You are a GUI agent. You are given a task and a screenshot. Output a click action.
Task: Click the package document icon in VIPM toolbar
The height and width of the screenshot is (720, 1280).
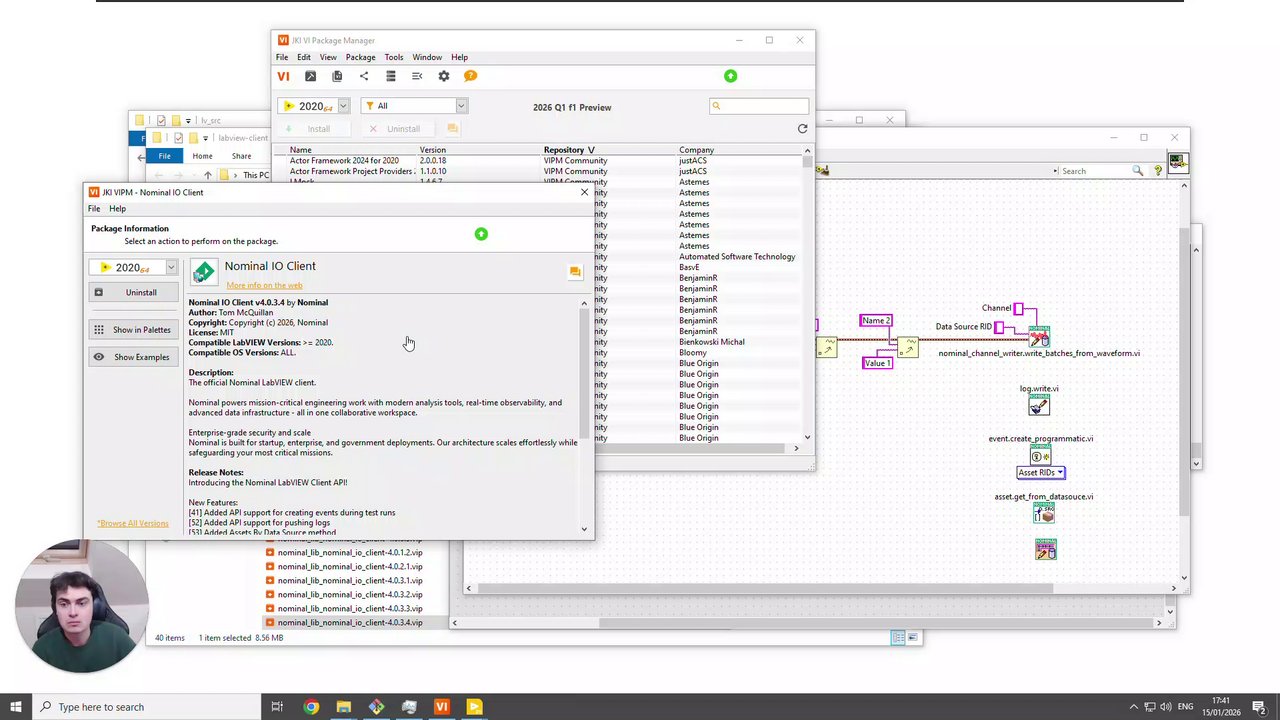(x=337, y=76)
